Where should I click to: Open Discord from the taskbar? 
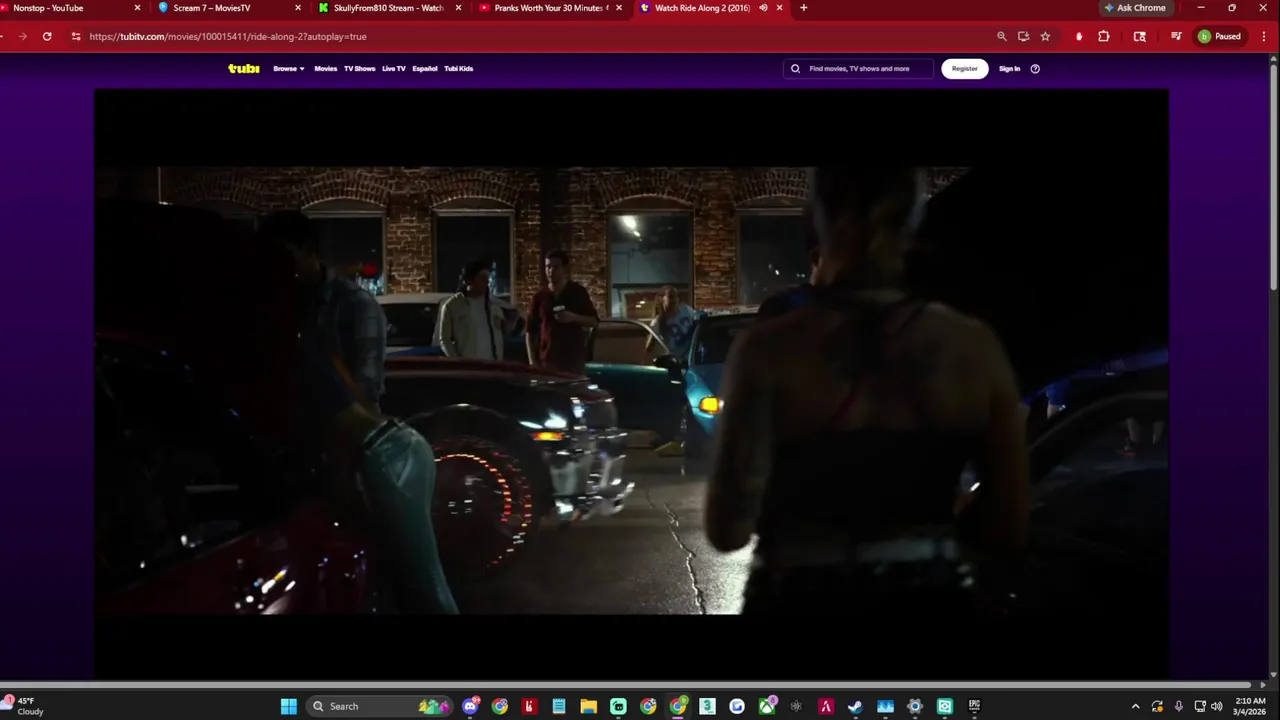(470, 706)
